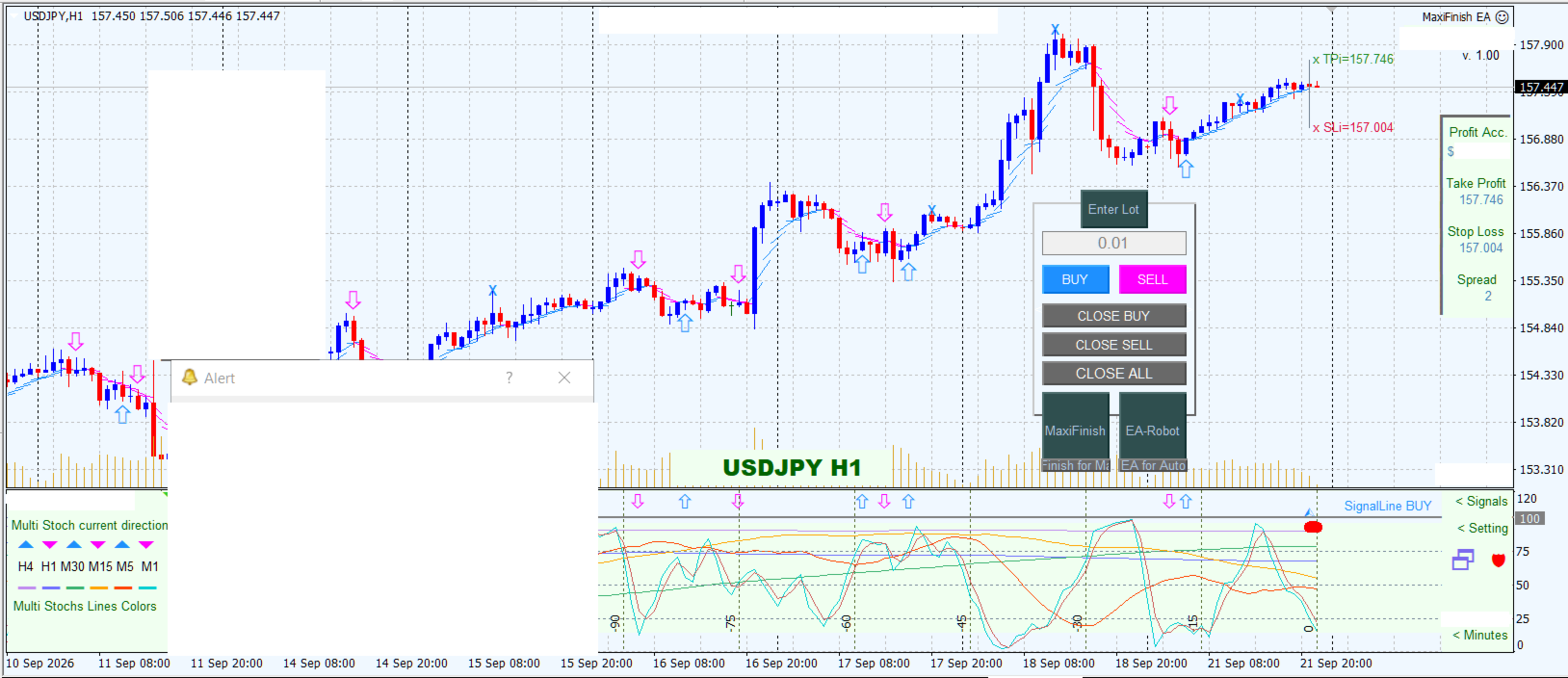
Task: Click the CLOSE BUY button
Action: 1113,316
